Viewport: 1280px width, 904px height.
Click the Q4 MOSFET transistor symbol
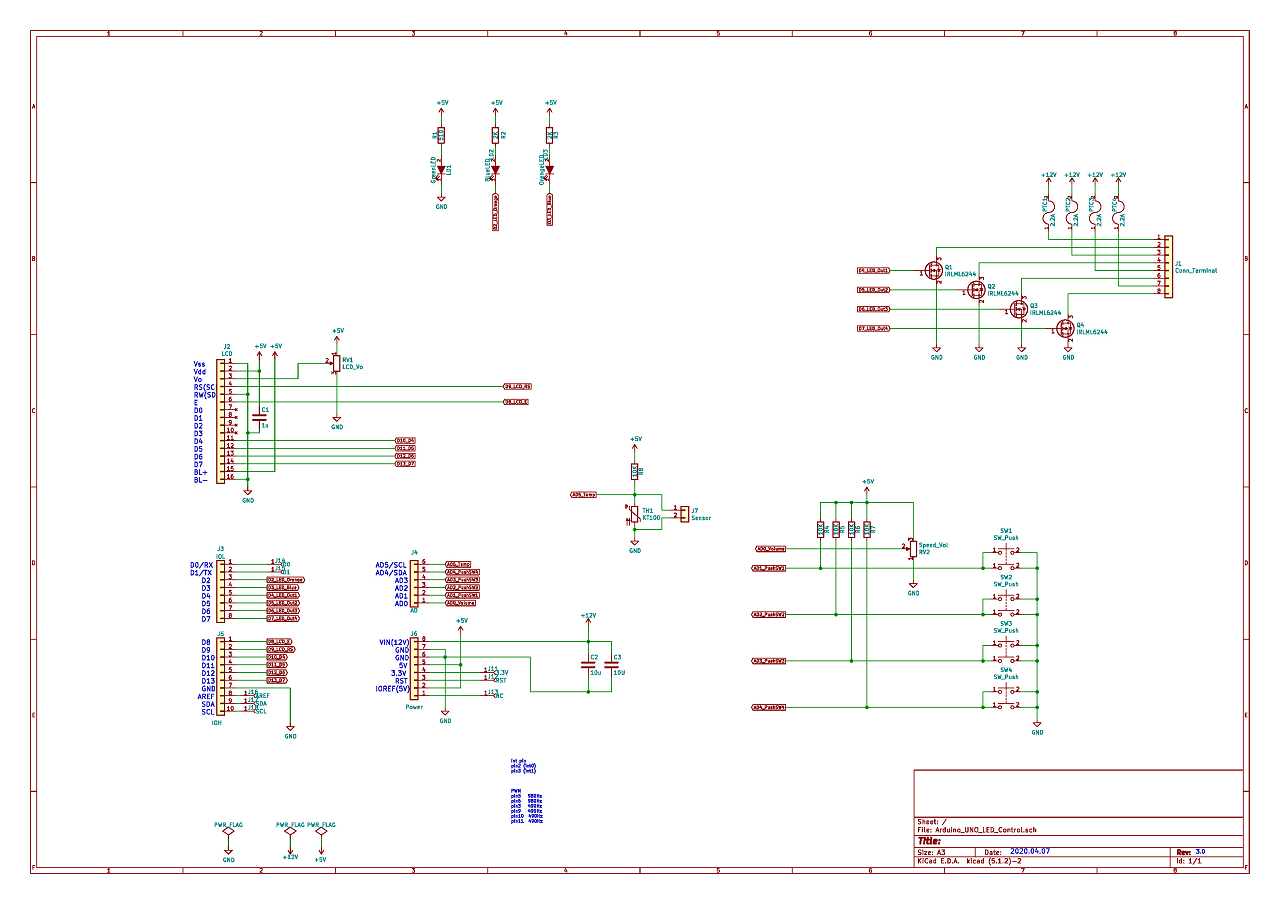tap(1066, 328)
